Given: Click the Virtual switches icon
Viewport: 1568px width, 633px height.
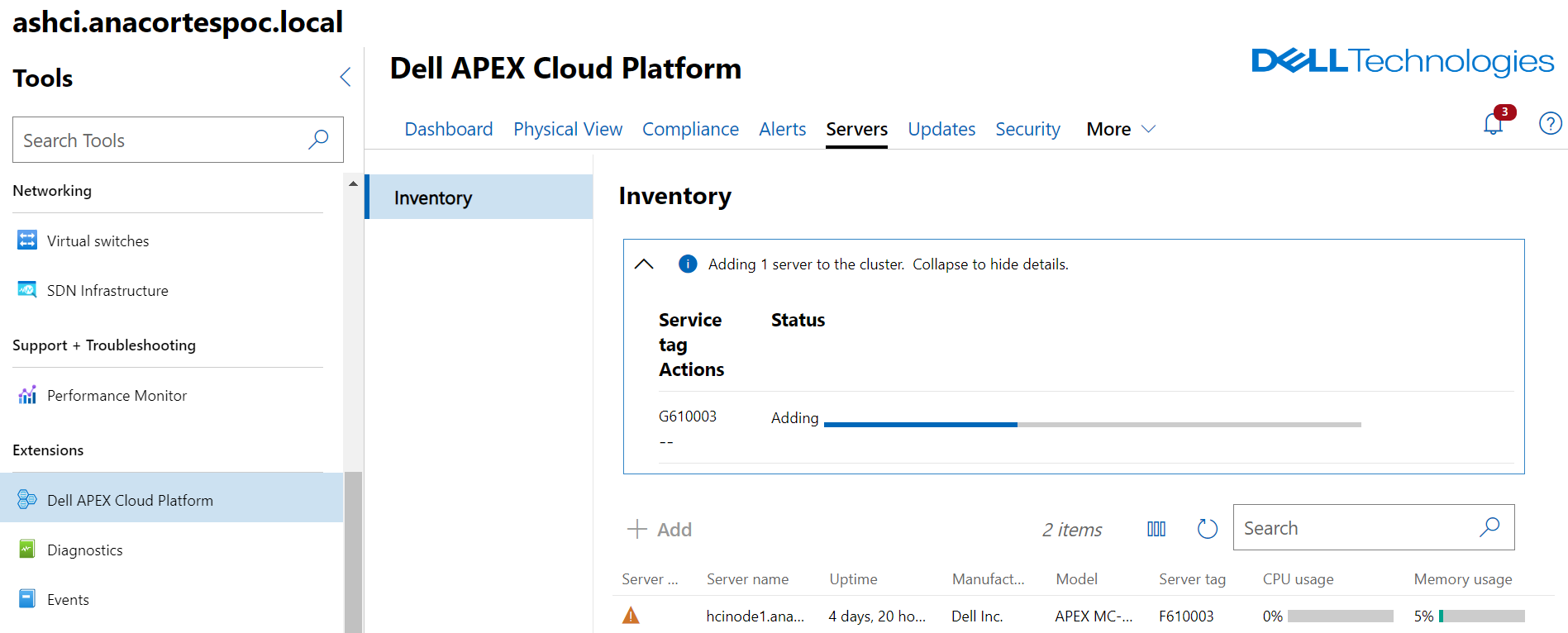Looking at the screenshot, I should pyautogui.click(x=27, y=240).
